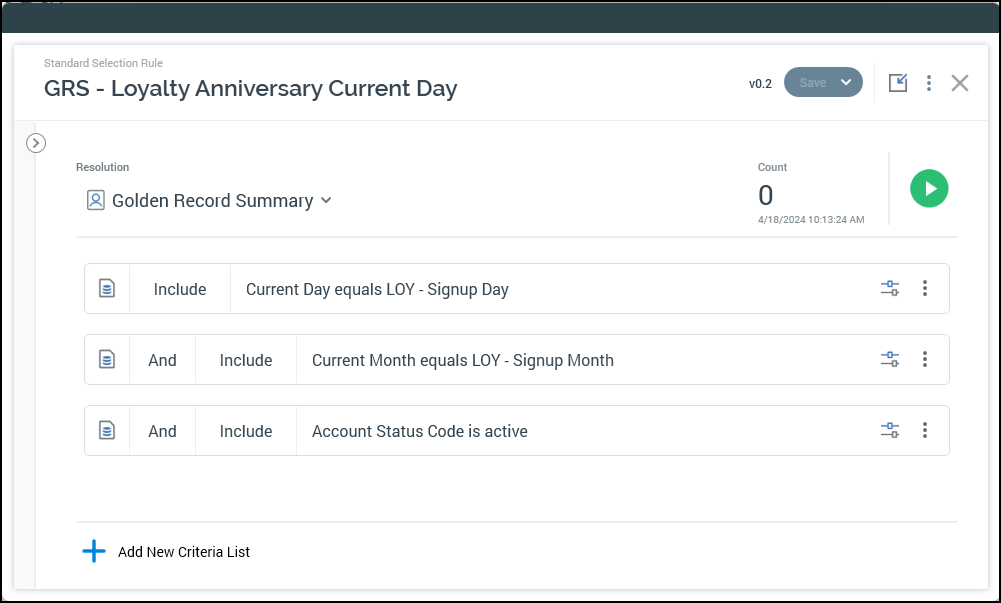Open the Save button dropdown arrow
The image size is (1001, 603).
pyautogui.click(x=846, y=83)
